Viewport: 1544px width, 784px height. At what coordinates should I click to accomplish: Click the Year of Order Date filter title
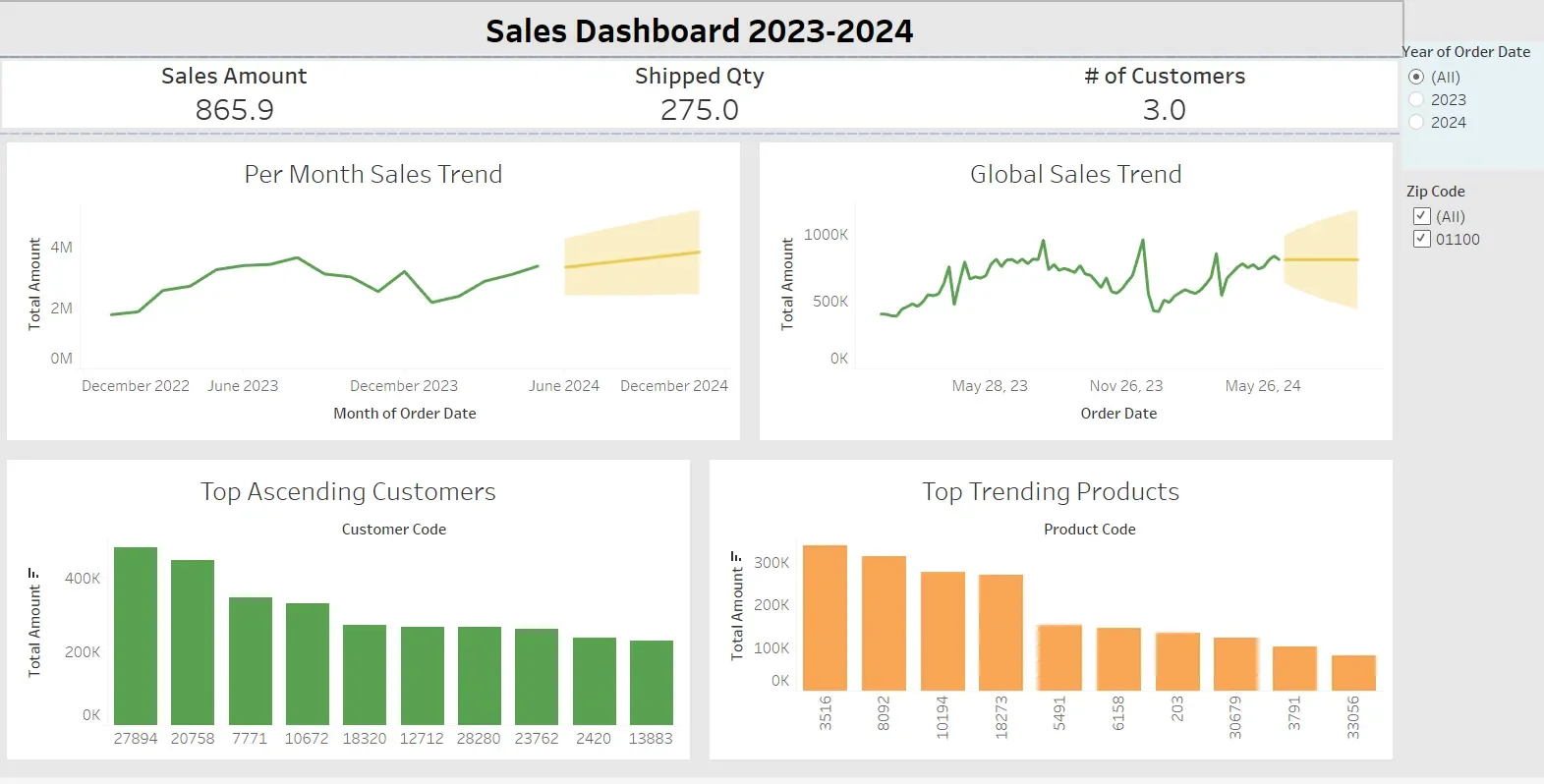point(1465,52)
